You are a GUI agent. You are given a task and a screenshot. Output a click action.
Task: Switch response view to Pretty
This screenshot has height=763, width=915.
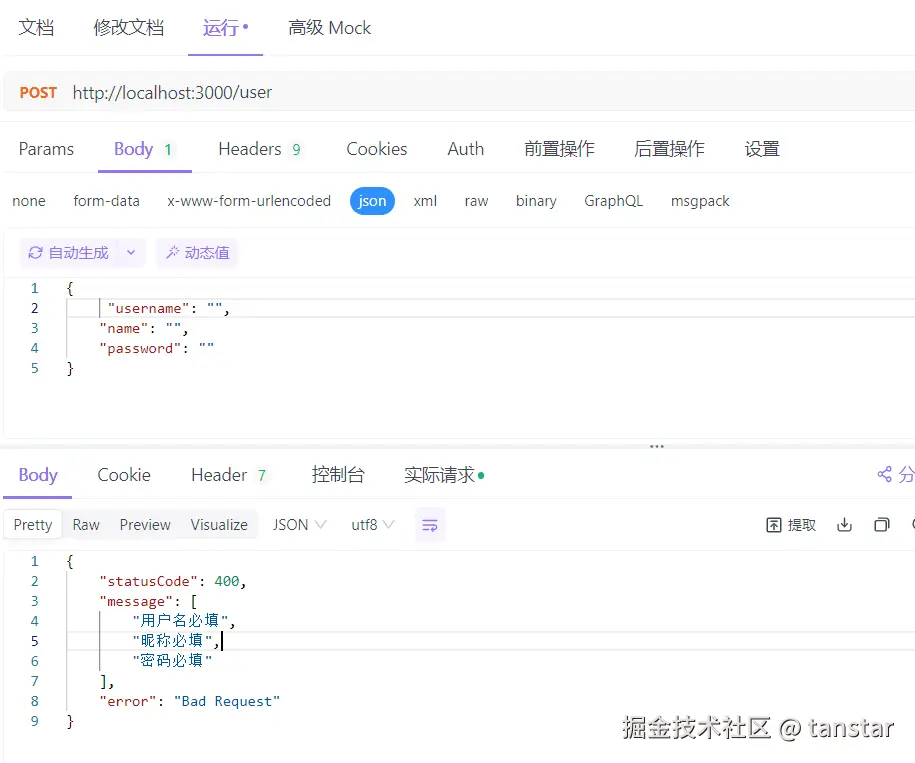pos(33,524)
